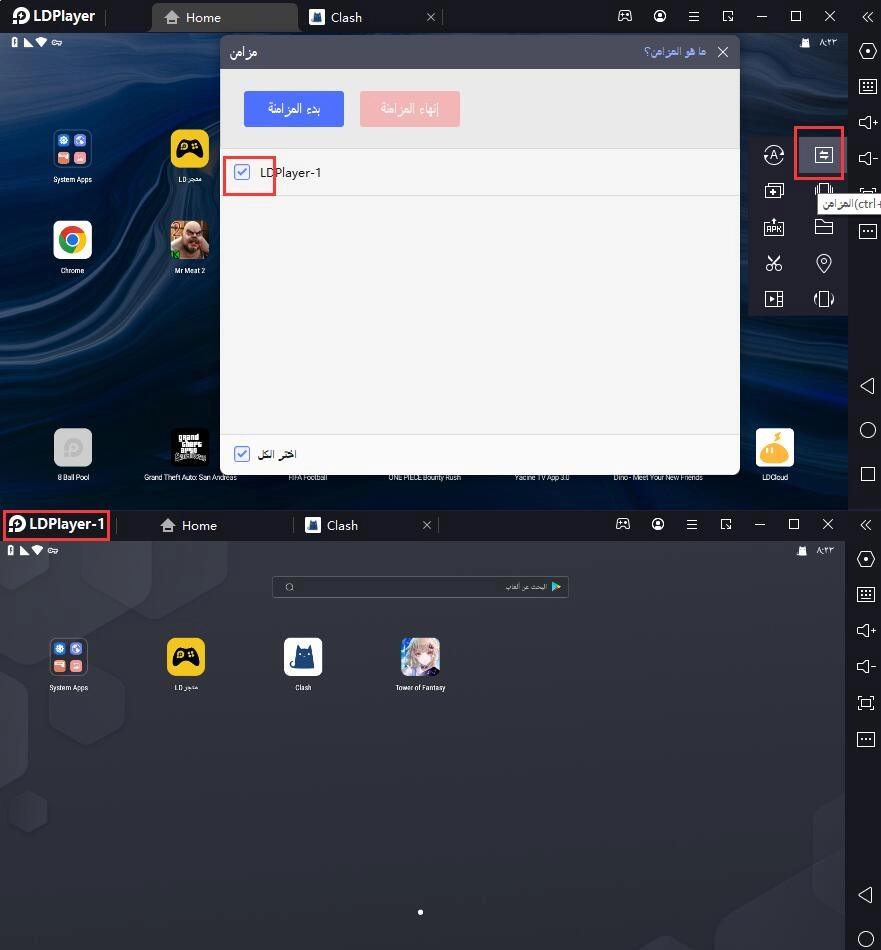Collapse LDPlayer-1 sidebar with double chevron
The height and width of the screenshot is (950, 881).
[866, 525]
